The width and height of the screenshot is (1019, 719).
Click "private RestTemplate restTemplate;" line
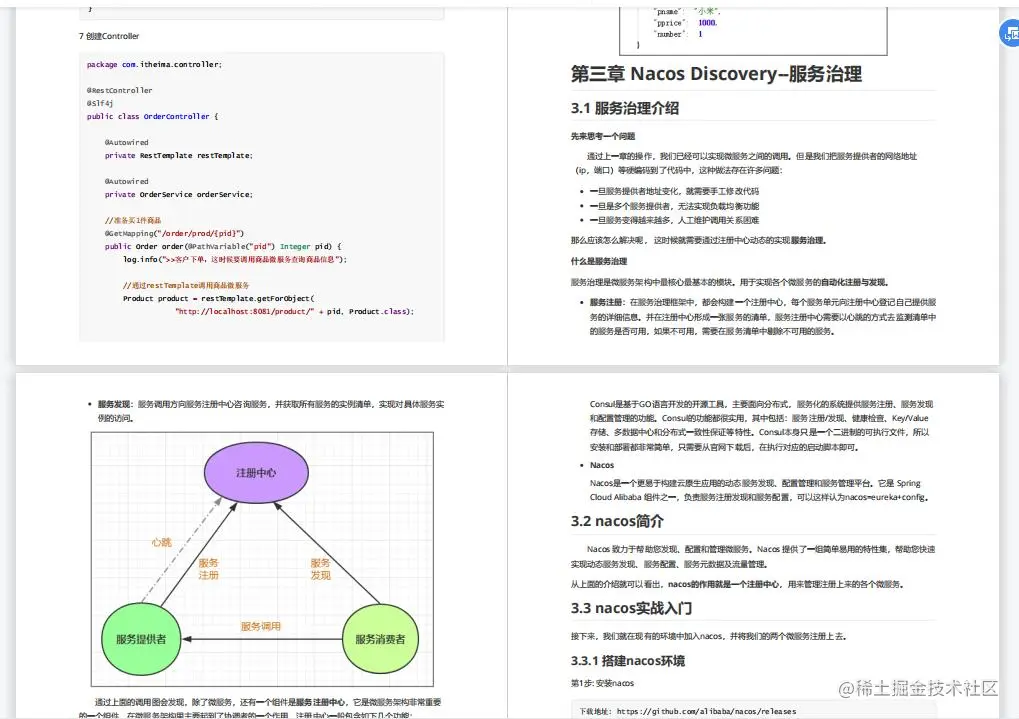[x=179, y=155]
